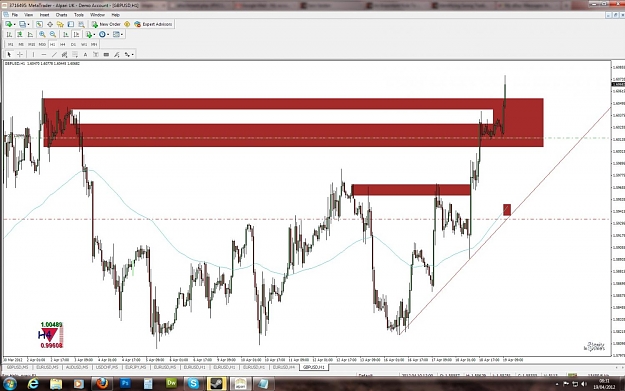Screen dimensions: 625x391
Task: Click the gold coin icon beside New Order
Action: tap(127, 24)
